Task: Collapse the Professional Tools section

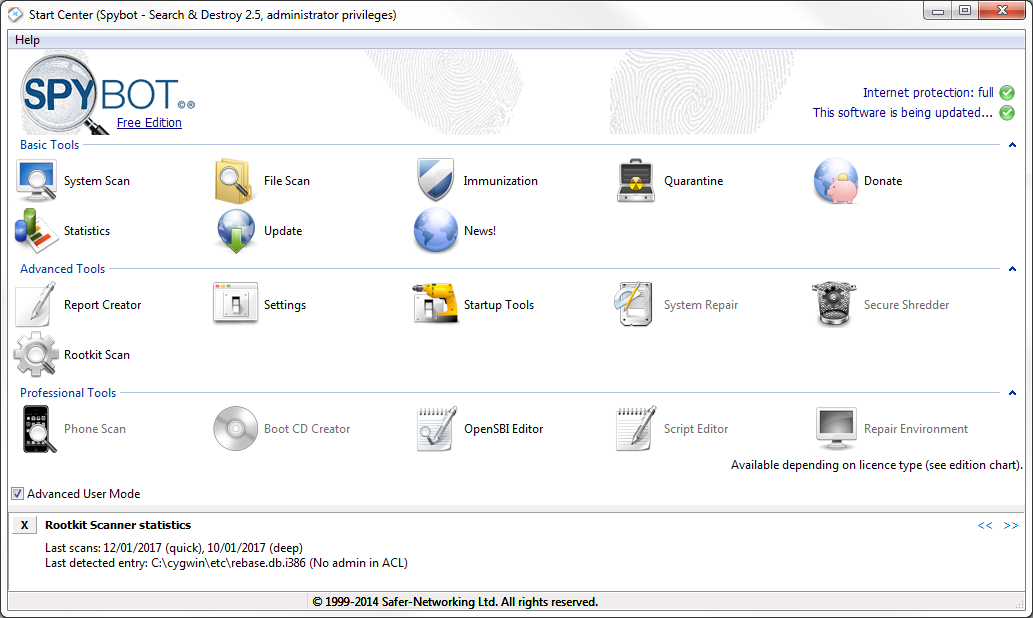Action: click(x=1013, y=393)
